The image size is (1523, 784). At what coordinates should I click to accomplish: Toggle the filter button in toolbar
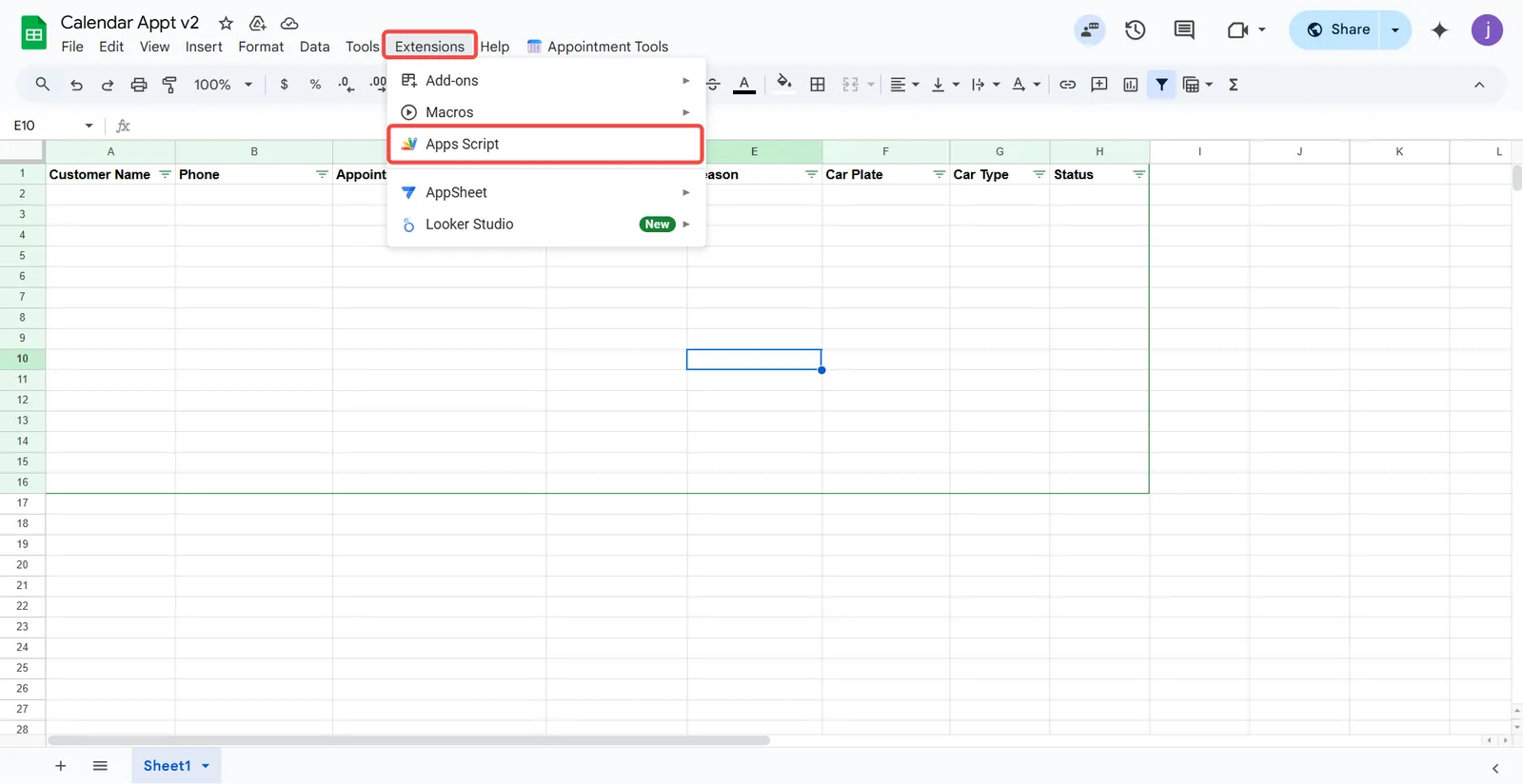1161,85
